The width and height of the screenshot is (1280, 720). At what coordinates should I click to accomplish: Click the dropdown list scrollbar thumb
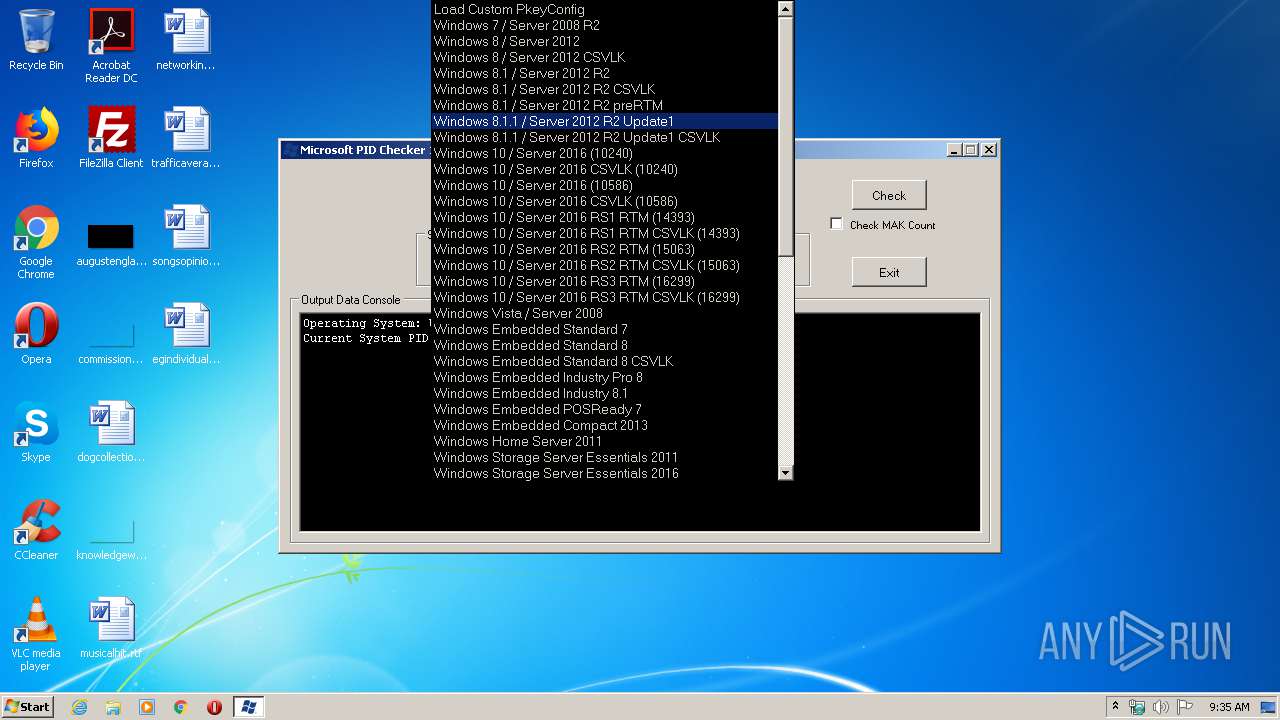tap(785, 136)
